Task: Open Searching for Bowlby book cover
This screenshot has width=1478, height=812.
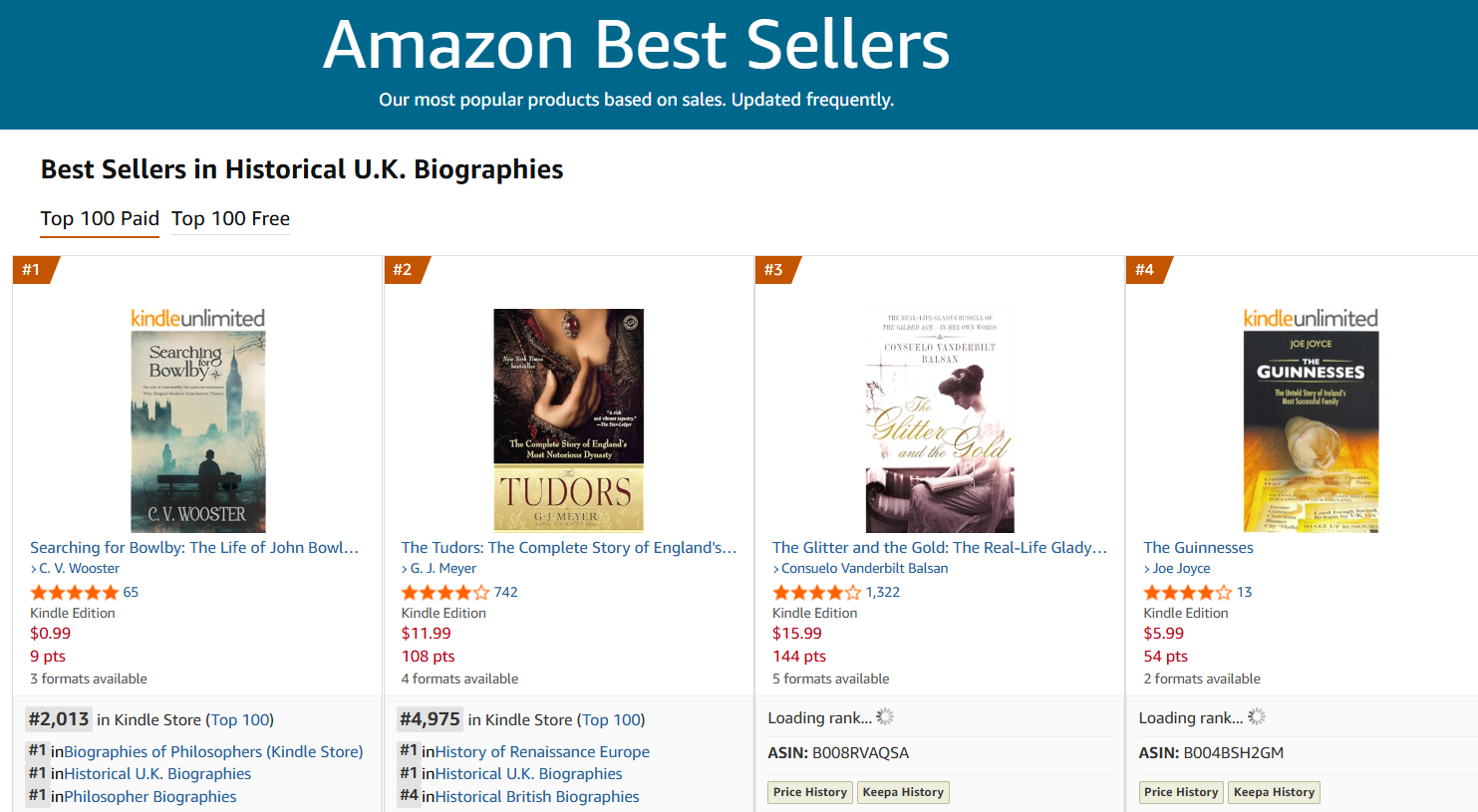Action: click(198, 431)
